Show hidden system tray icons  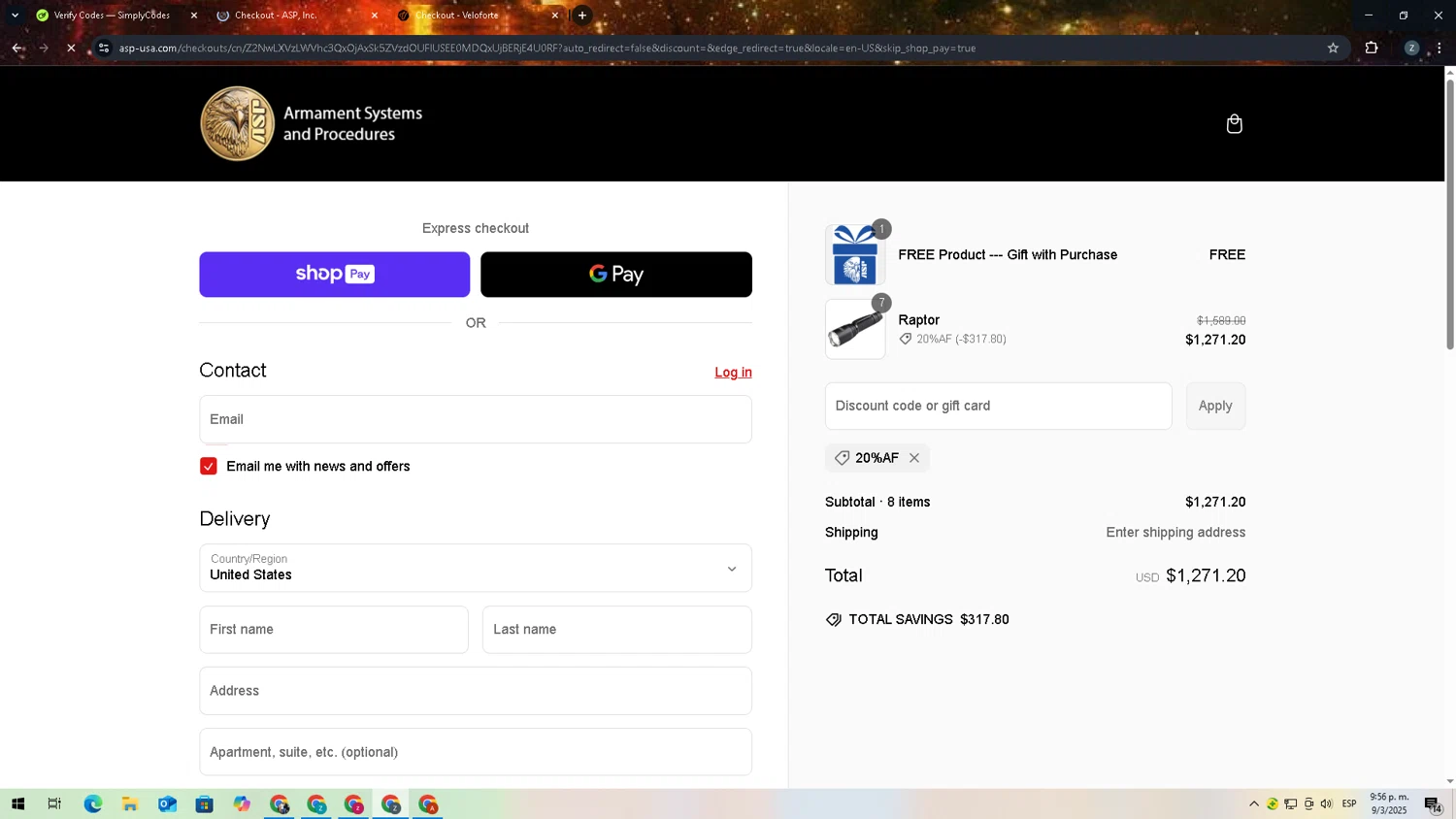point(1254,804)
